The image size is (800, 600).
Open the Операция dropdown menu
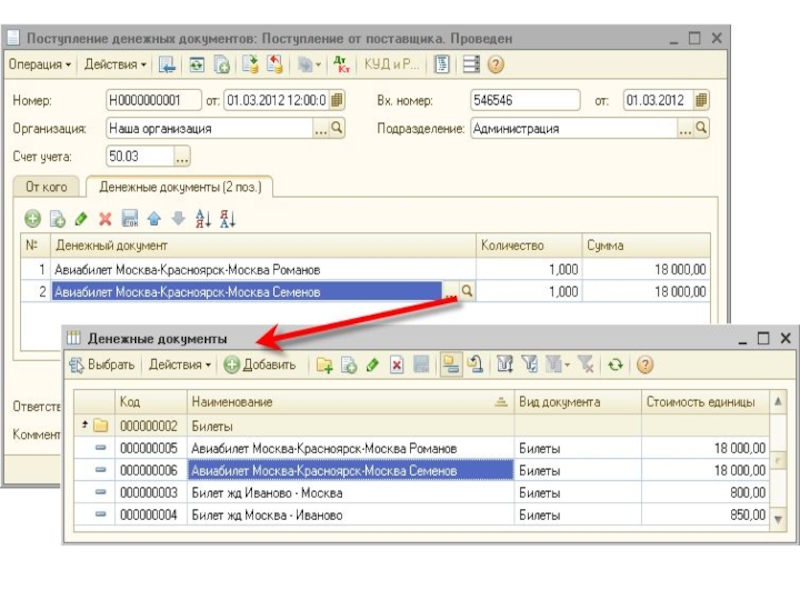(40, 65)
